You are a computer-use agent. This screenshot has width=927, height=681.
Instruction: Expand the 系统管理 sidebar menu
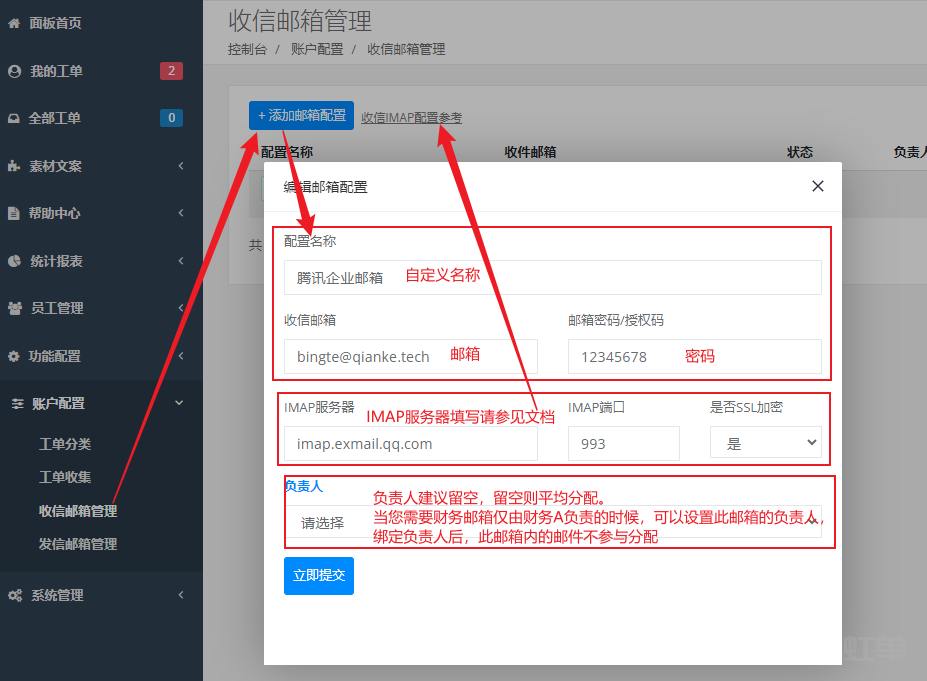click(x=100, y=595)
